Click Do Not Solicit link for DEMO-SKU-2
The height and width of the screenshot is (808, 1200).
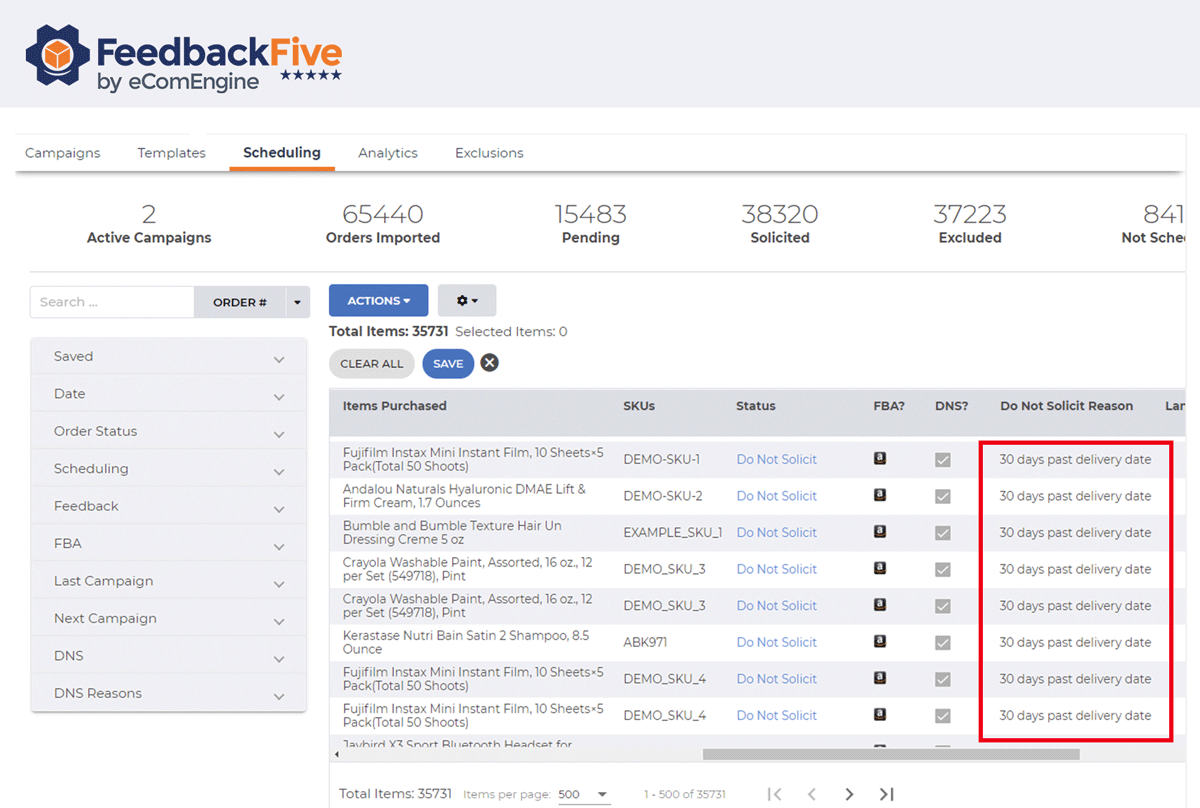click(x=776, y=496)
